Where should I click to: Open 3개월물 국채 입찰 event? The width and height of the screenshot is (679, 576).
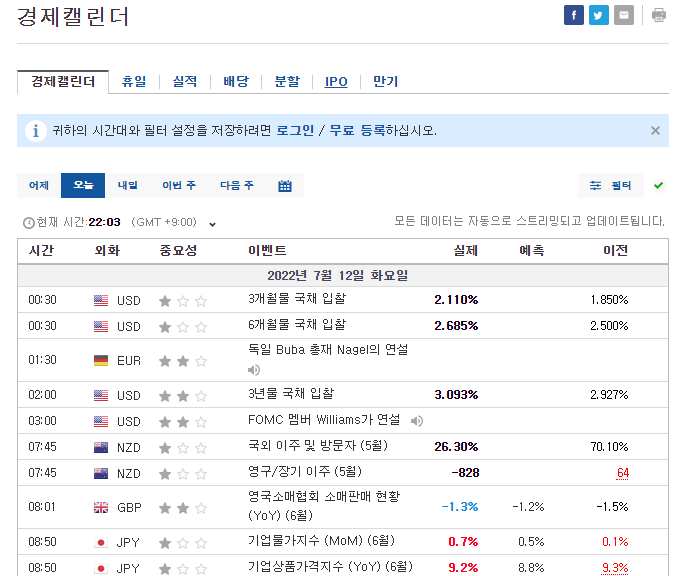[x=297, y=299]
